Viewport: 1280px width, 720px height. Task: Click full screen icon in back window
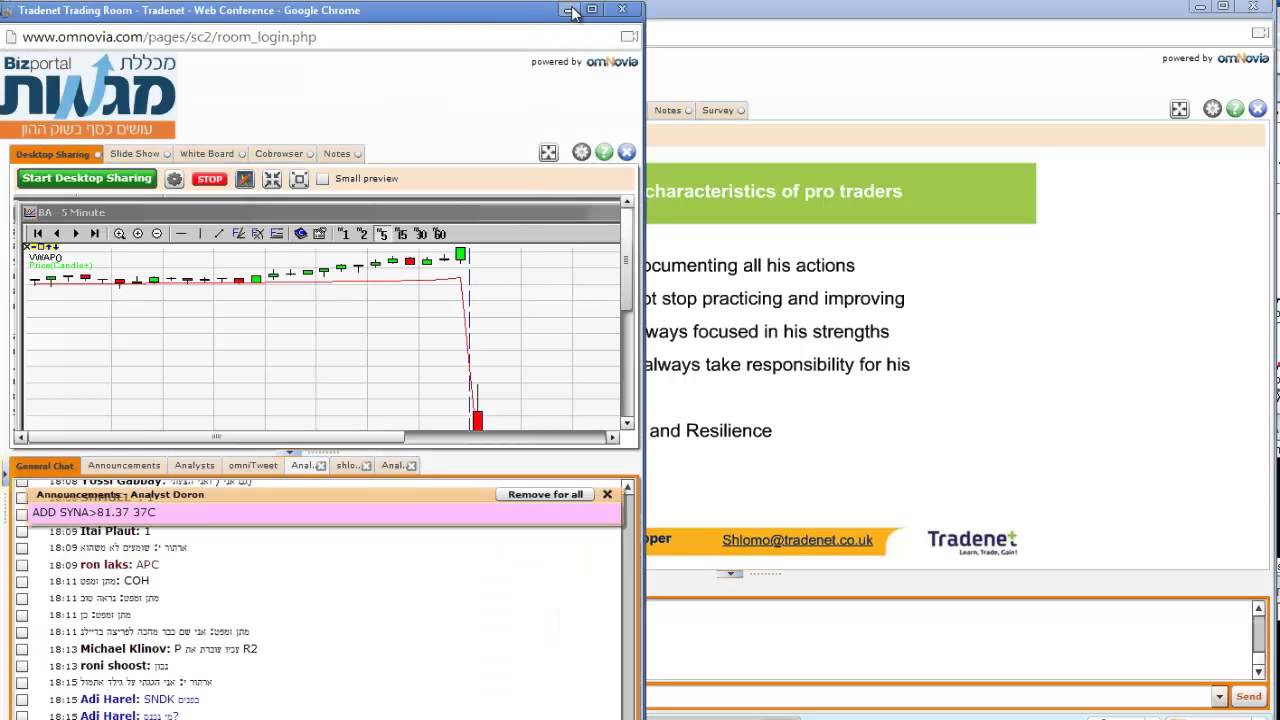[x=1180, y=110]
